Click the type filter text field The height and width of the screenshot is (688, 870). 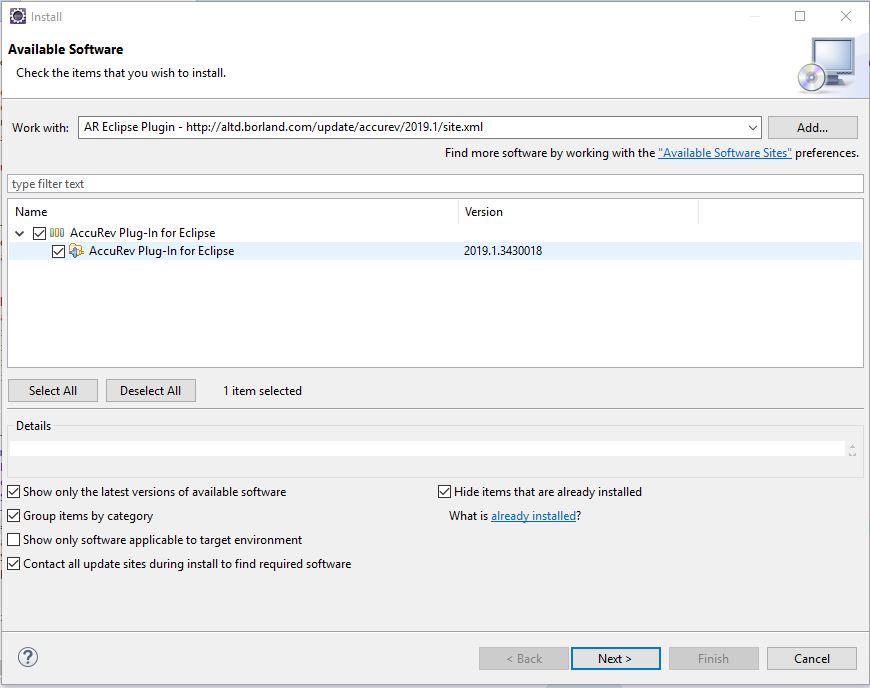[x=434, y=184]
